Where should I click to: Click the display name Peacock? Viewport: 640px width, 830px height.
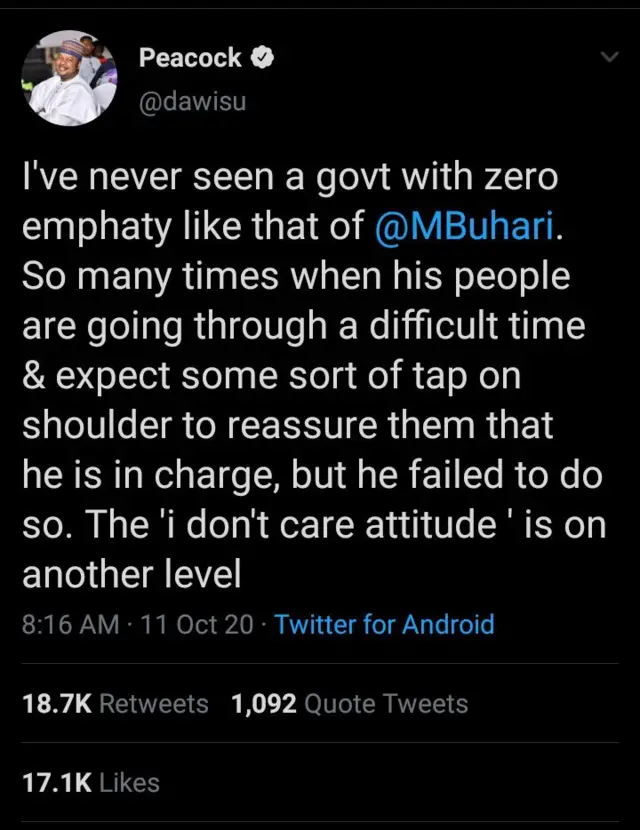(190, 58)
